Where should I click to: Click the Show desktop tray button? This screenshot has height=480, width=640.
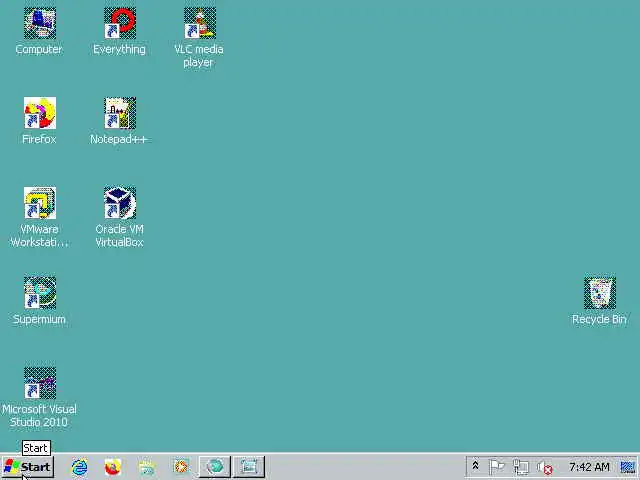tap(628, 467)
